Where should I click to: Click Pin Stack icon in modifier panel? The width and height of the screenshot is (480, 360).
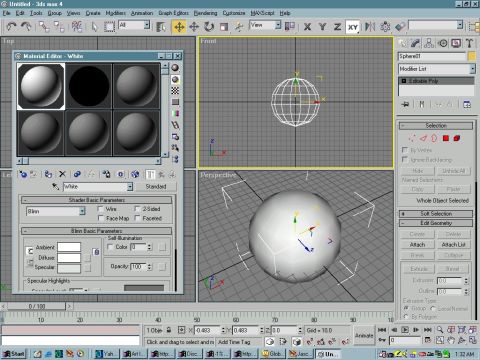(x=405, y=104)
